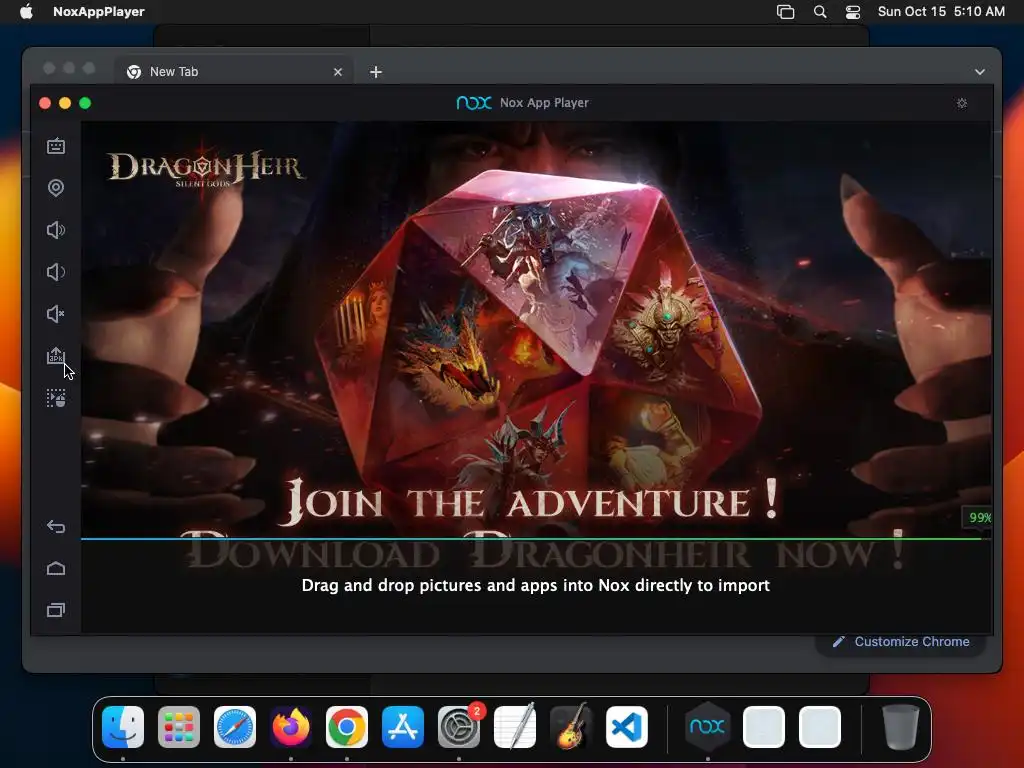Show recent apps in Nox
This screenshot has width=1024, height=768.
56,610
